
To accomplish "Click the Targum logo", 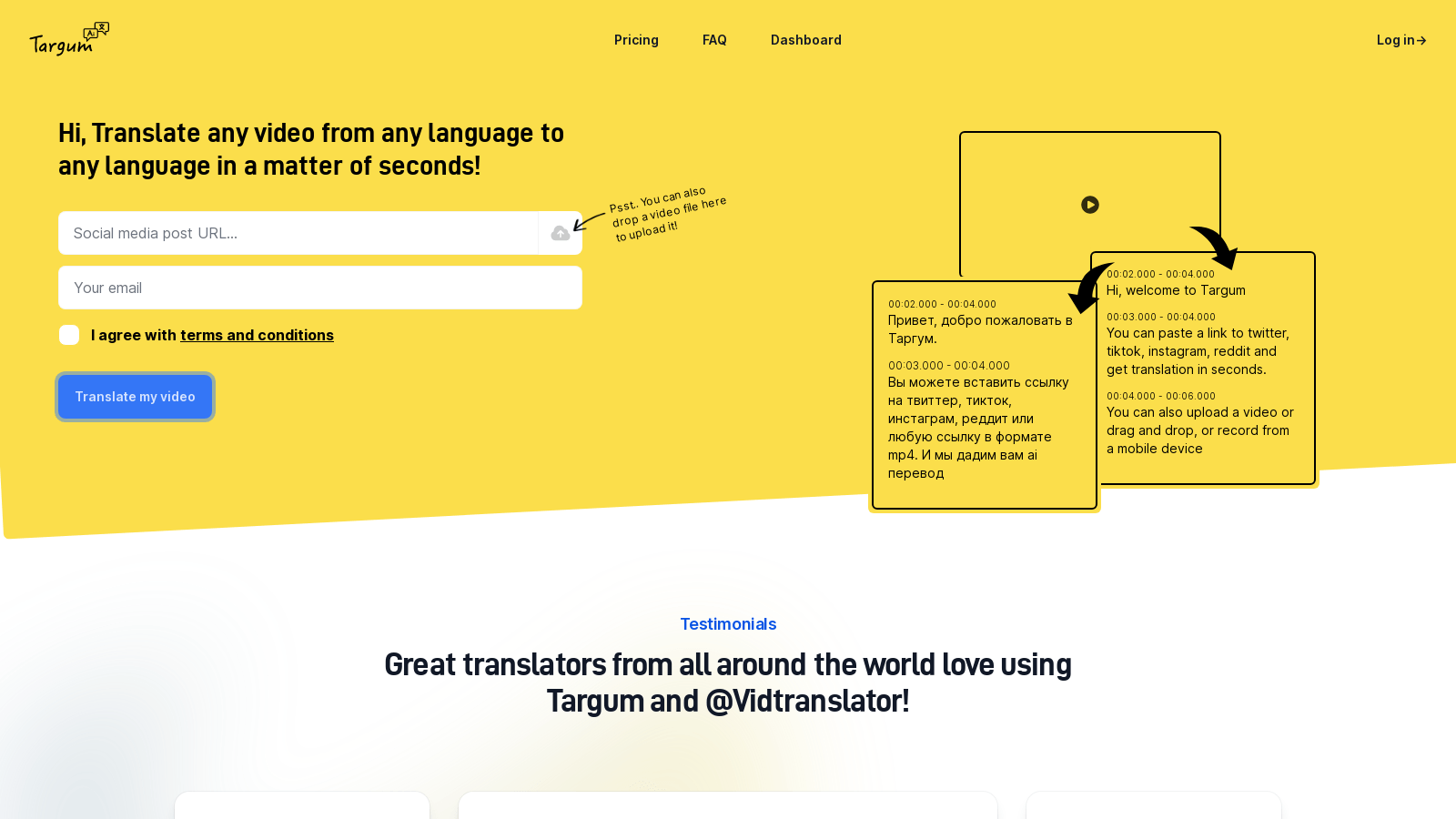I will [x=69, y=39].
